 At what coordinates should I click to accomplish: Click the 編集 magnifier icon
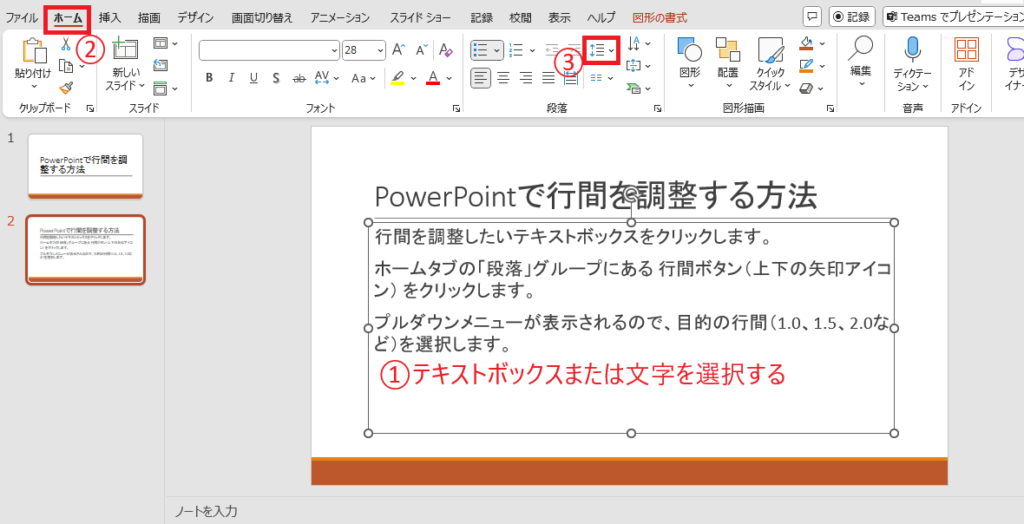tap(861, 48)
